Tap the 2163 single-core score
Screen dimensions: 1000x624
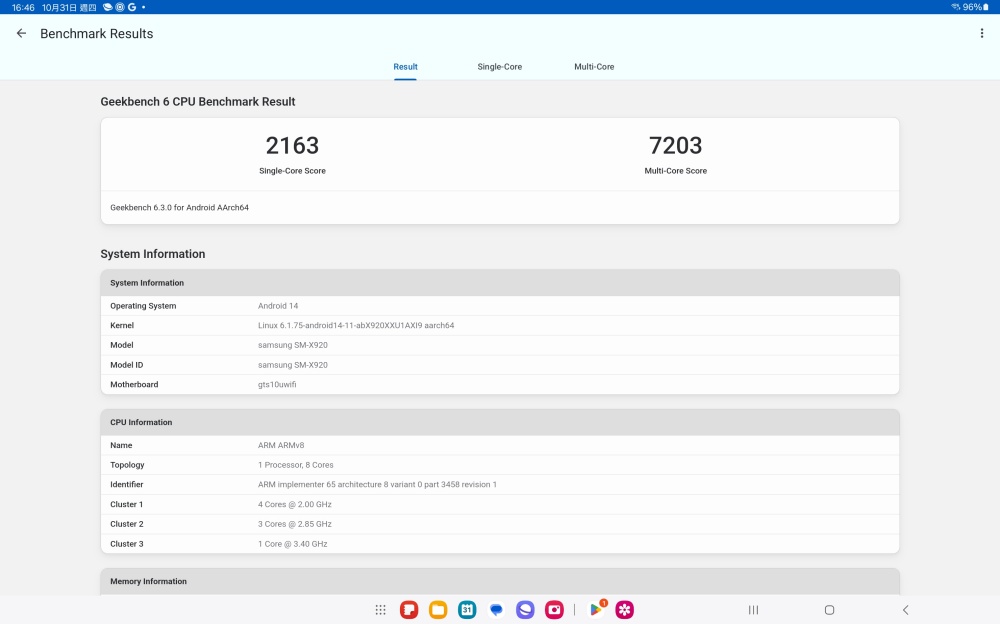click(x=292, y=145)
